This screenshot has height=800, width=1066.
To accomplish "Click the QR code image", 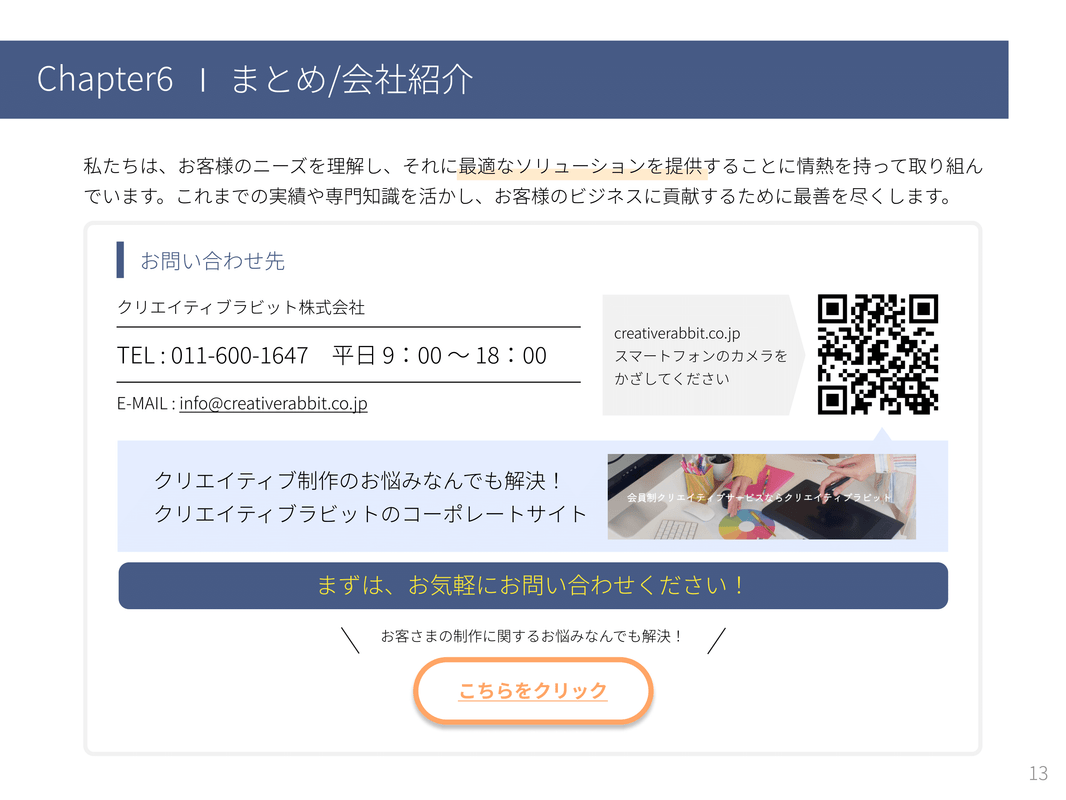I will 878,354.
